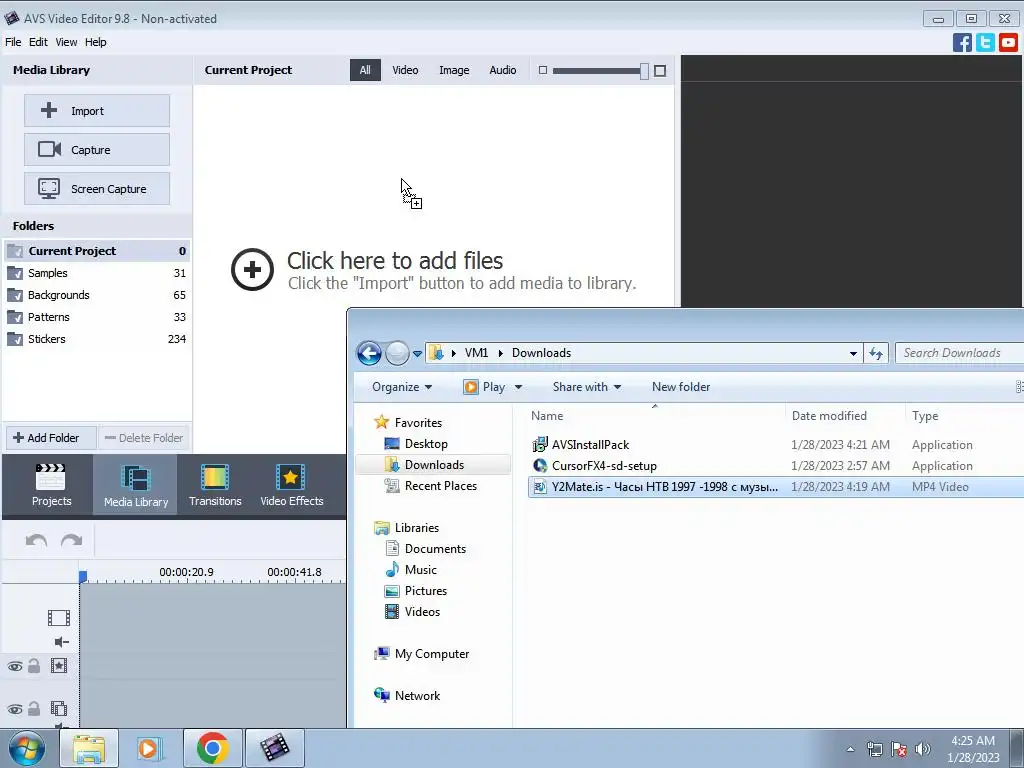Adjust the thumbnail size slider handle
The width and height of the screenshot is (1024, 768).
pyautogui.click(x=645, y=71)
